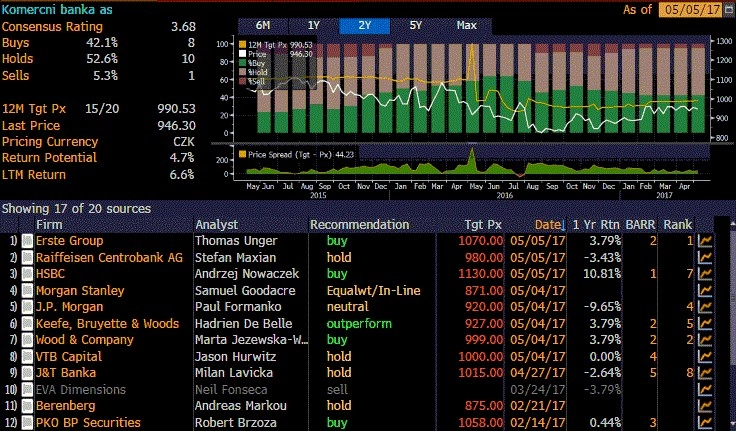
Task: Open report document icon for Erste Group
Action: [x=27, y=241]
